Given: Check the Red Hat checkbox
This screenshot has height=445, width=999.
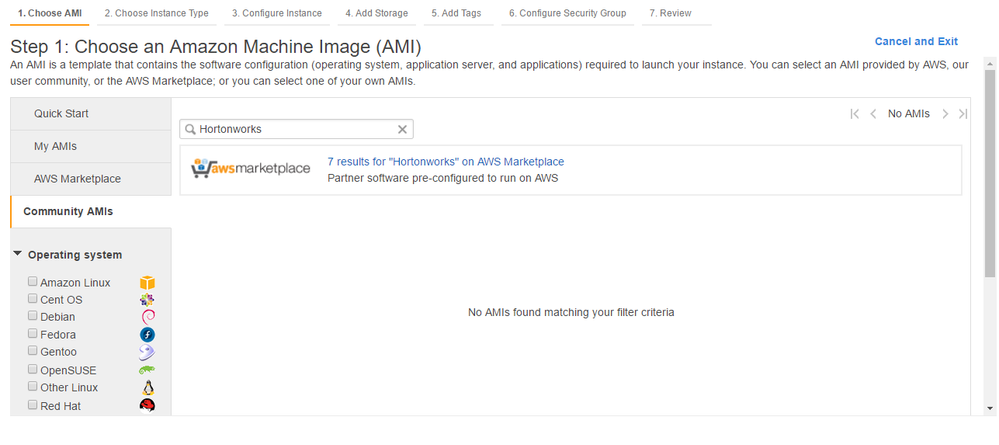Looking at the screenshot, I should coord(32,405).
